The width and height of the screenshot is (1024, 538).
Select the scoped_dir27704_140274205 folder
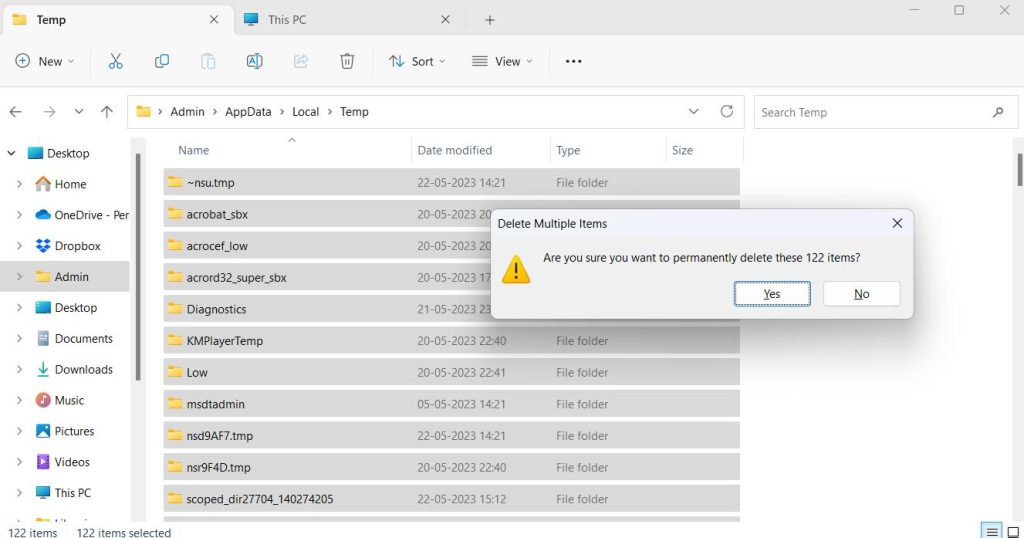click(451, 499)
